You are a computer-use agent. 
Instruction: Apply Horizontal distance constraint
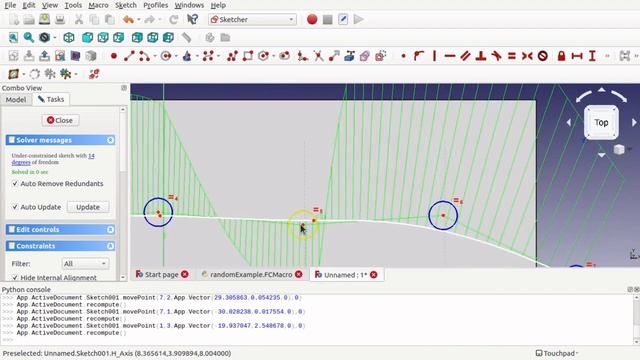pyautogui.click(x=577, y=56)
